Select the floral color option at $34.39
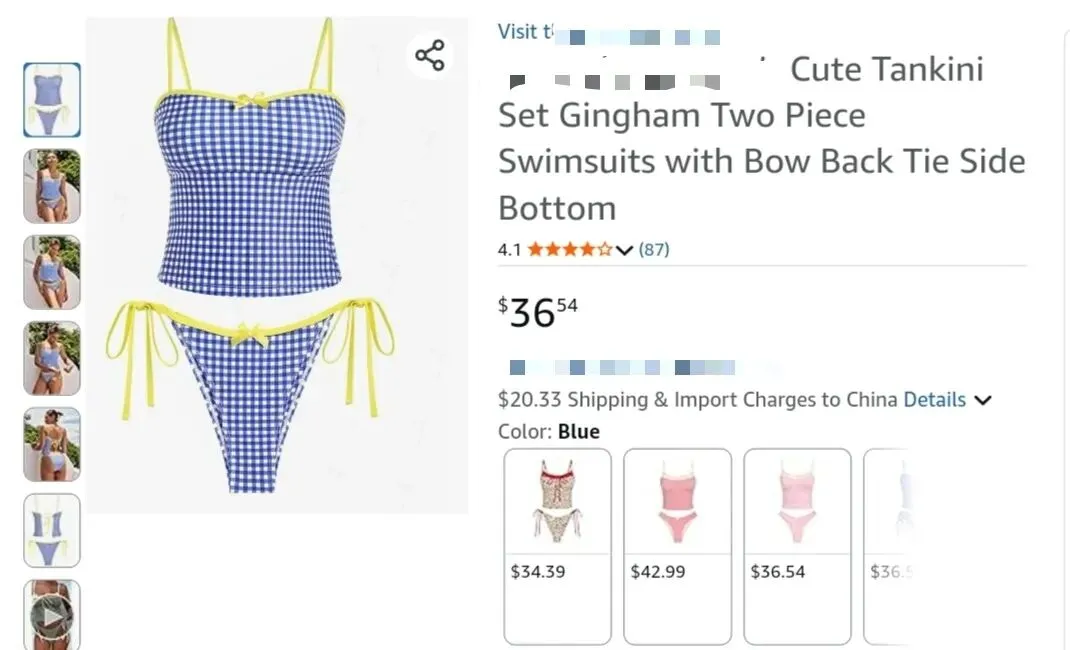The height and width of the screenshot is (650, 1070). (557, 545)
